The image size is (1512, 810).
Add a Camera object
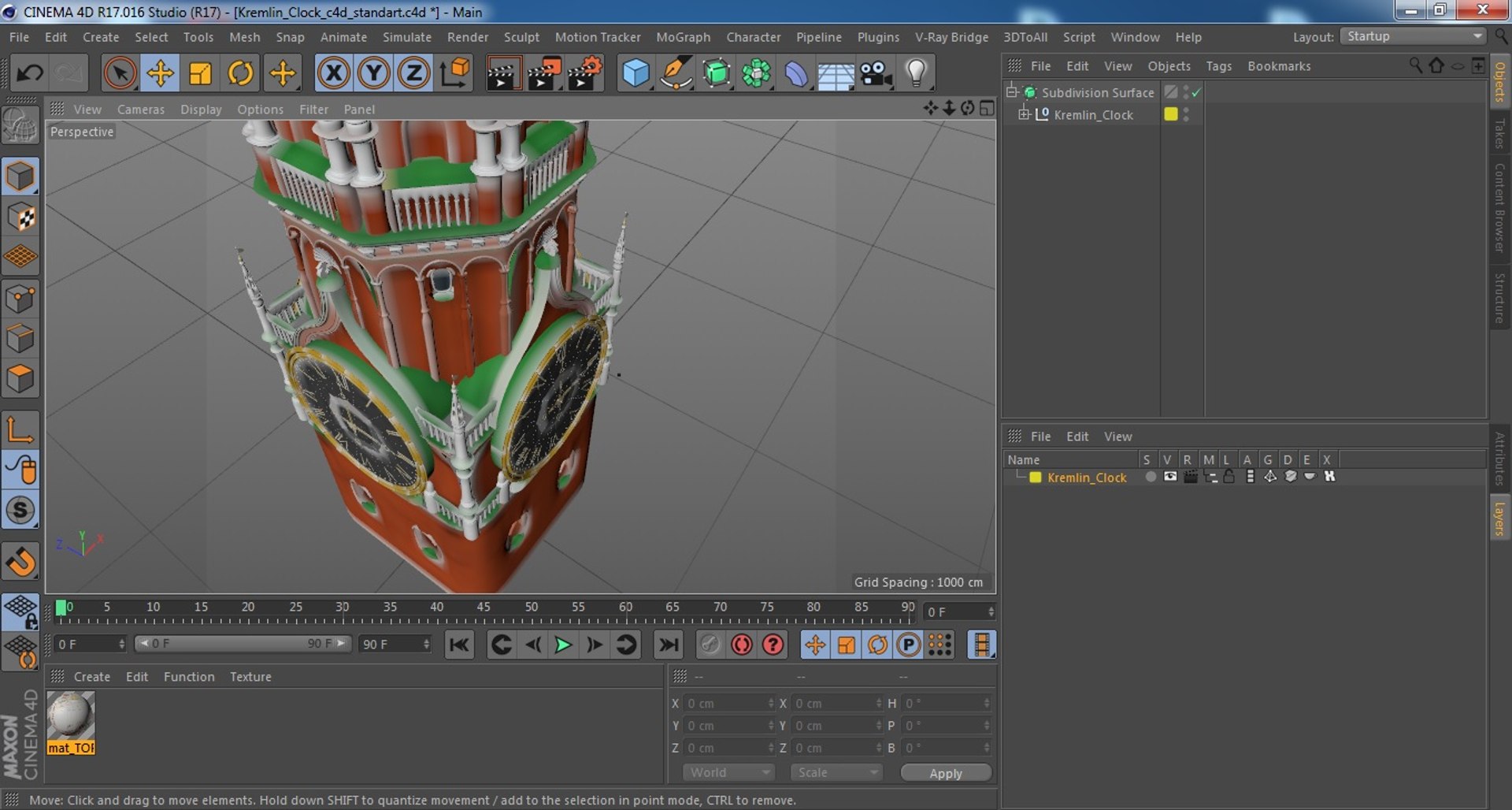pyautogui.click(x=876, y=73)
